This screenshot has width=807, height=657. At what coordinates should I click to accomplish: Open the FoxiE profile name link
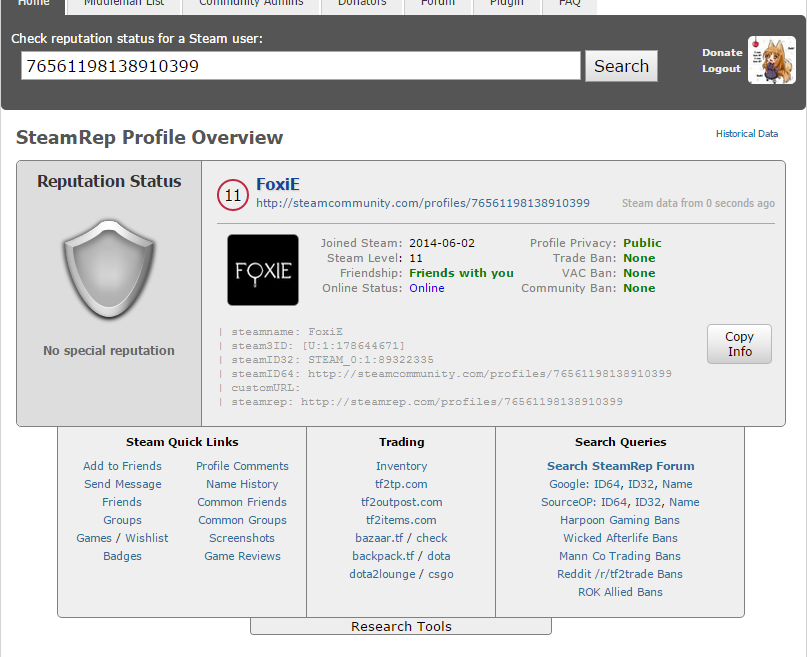click(x=278, y=184)
